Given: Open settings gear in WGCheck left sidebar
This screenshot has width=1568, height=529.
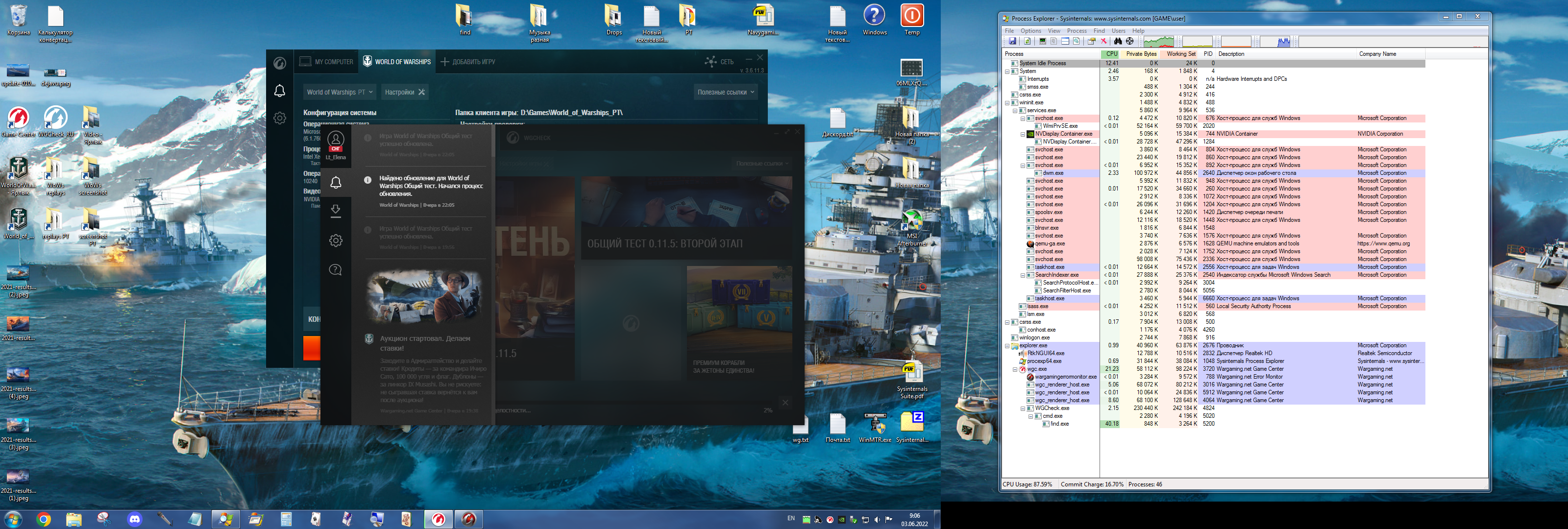Looking at the screenshot, I should pos(279,118).
